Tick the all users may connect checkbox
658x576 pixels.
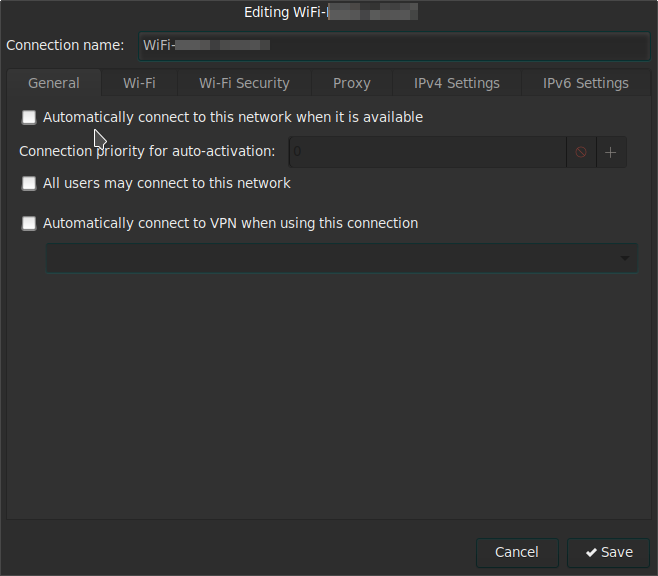(x=29, y=184)
